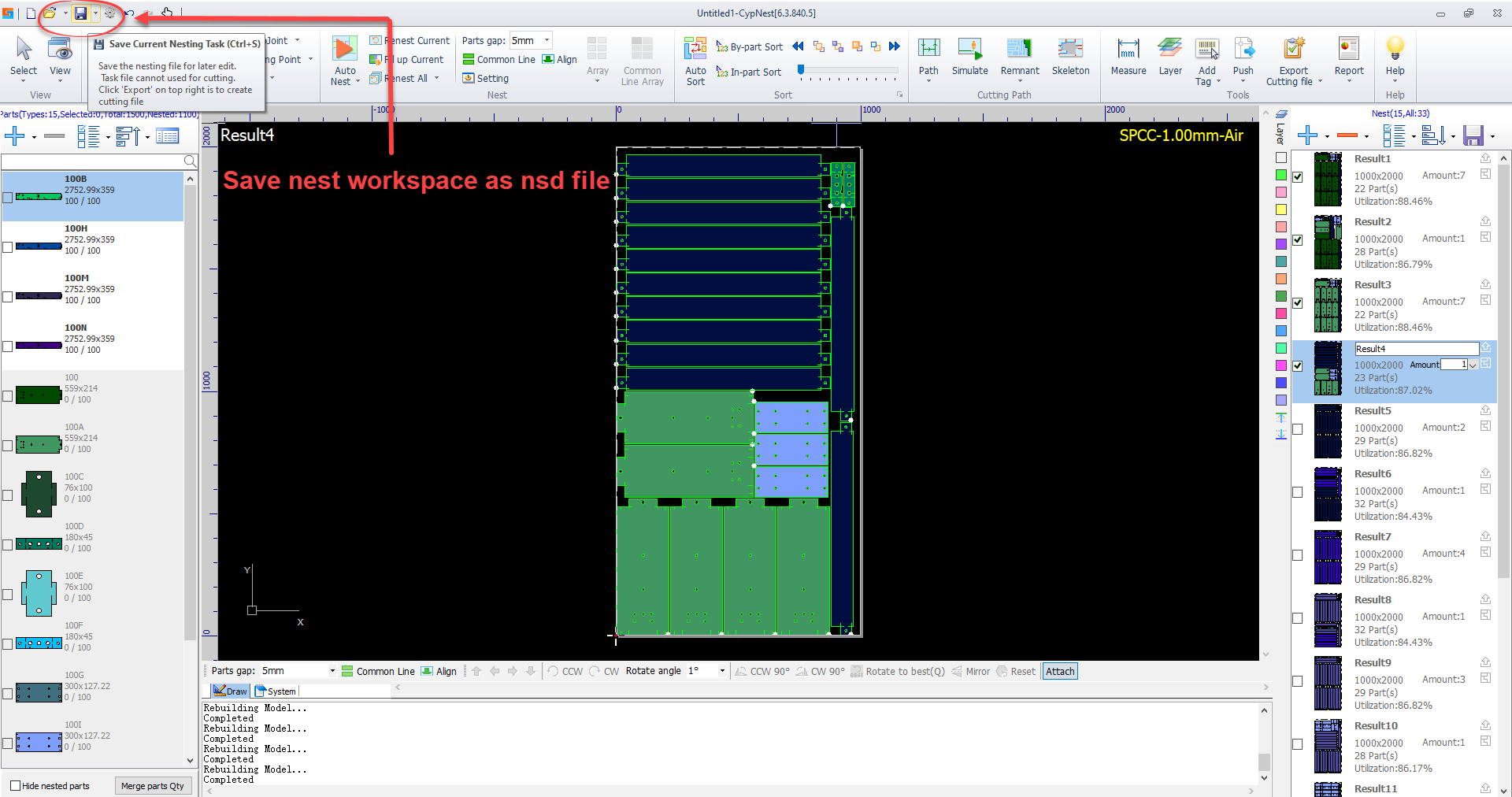The height and width of the screenshot is (797, 1512).
Task: Switch to the Draw tab
Action: tap(231, 691)
